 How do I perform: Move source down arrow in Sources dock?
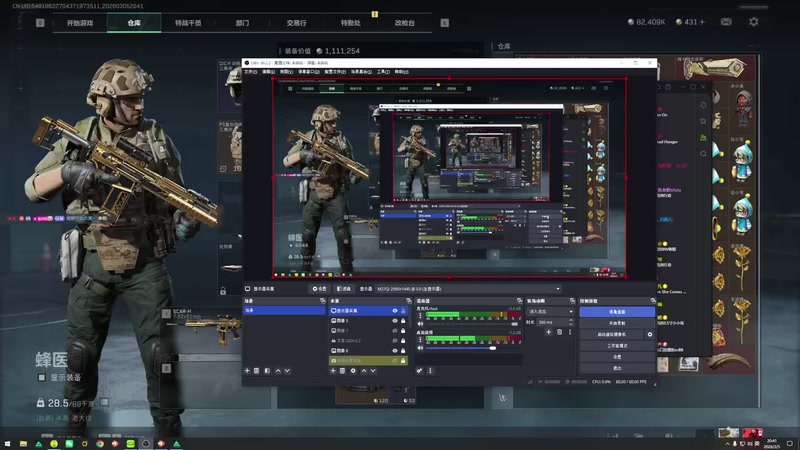point(373,371)
